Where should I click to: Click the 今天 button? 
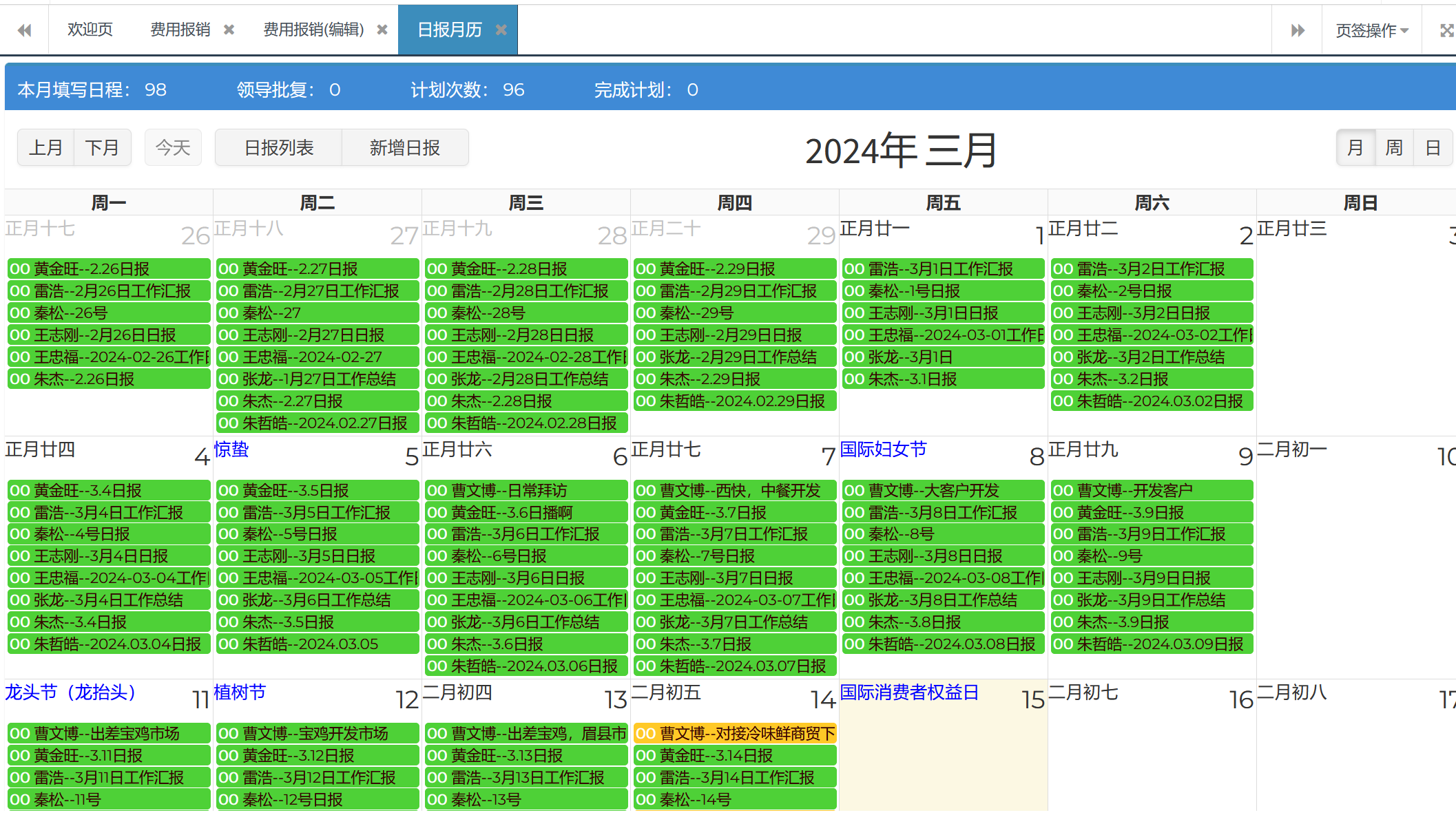click(173, 147)
